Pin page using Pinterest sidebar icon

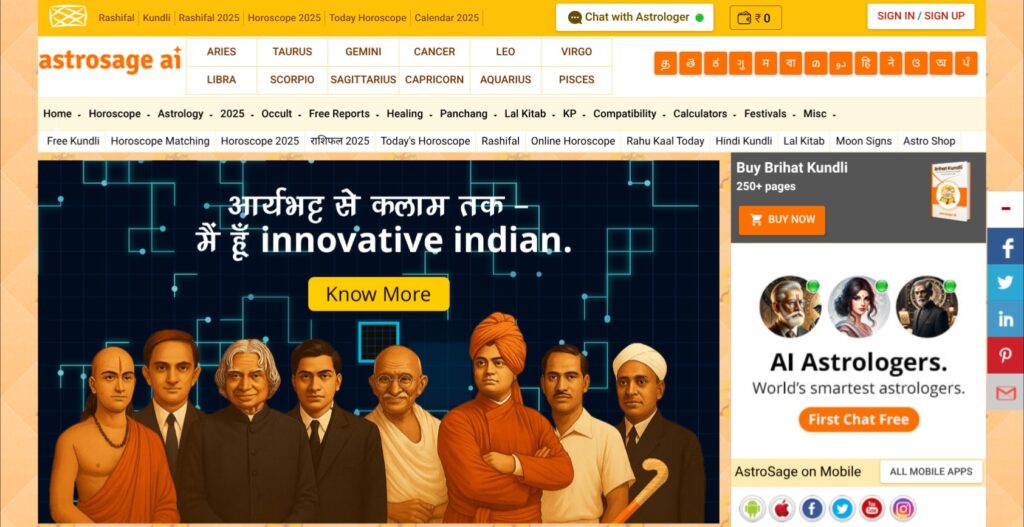coord(1006,355)
